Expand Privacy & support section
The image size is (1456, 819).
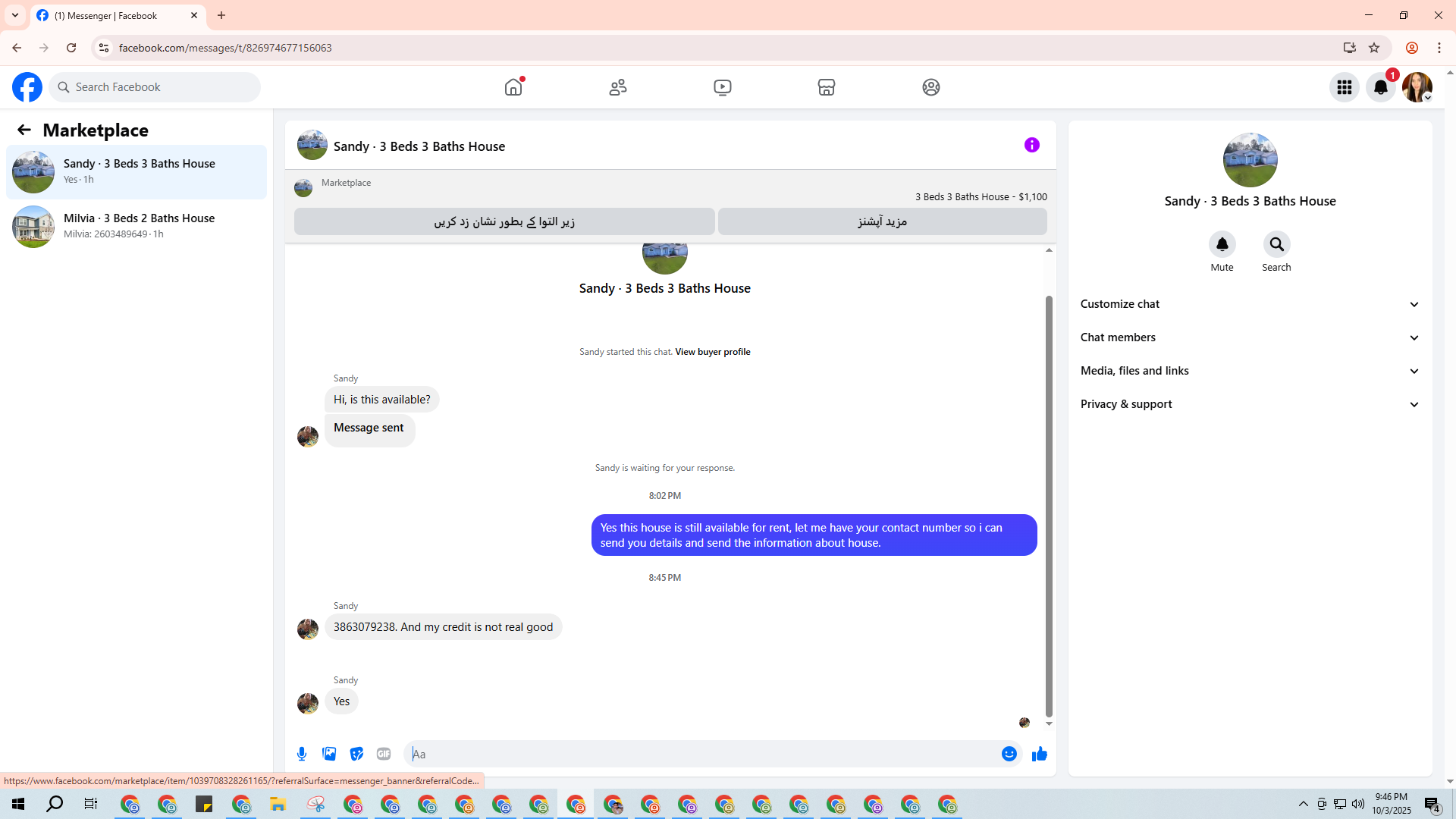pos(1250,404)
